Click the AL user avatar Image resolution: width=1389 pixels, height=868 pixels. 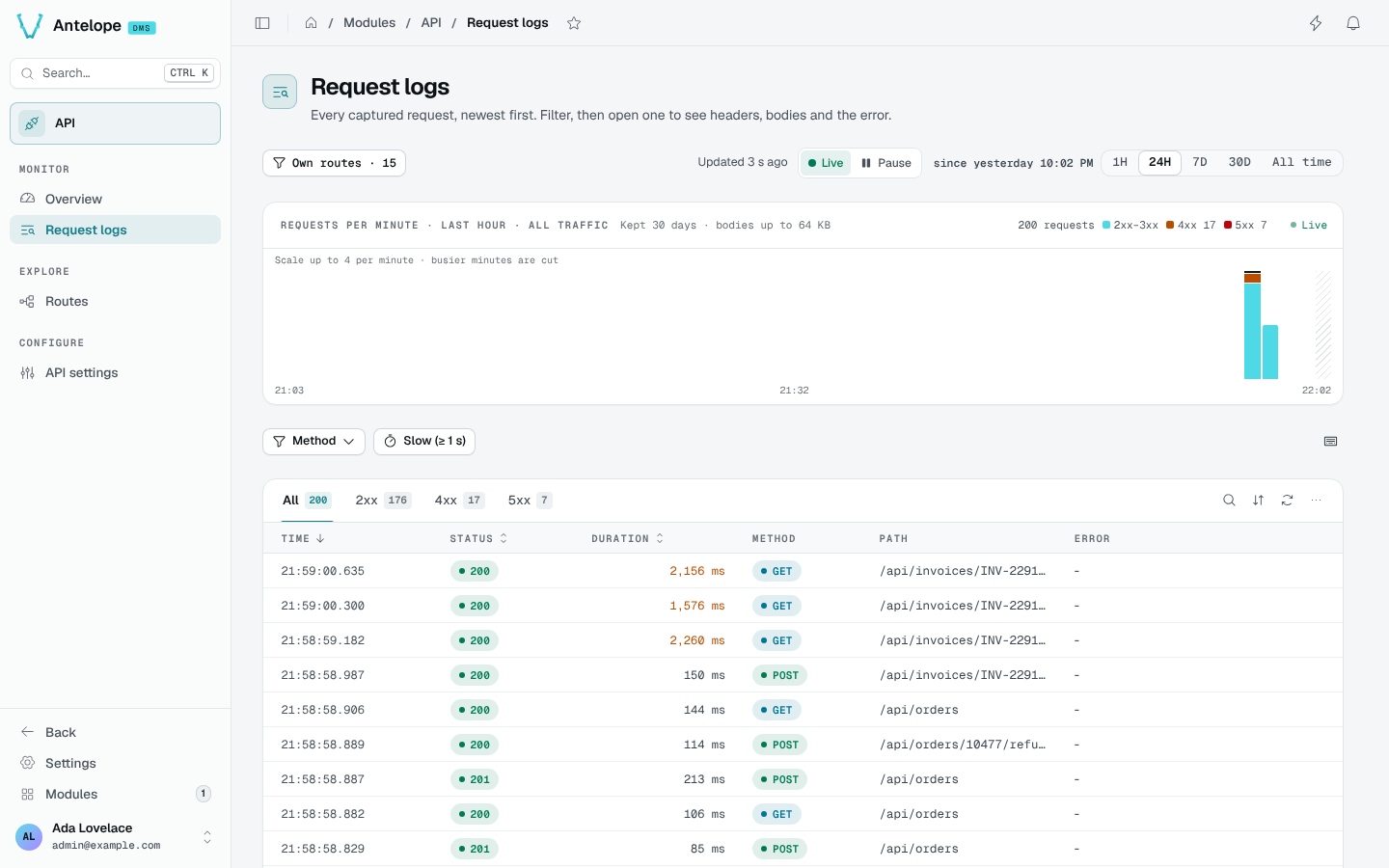[x=29, y=836]
